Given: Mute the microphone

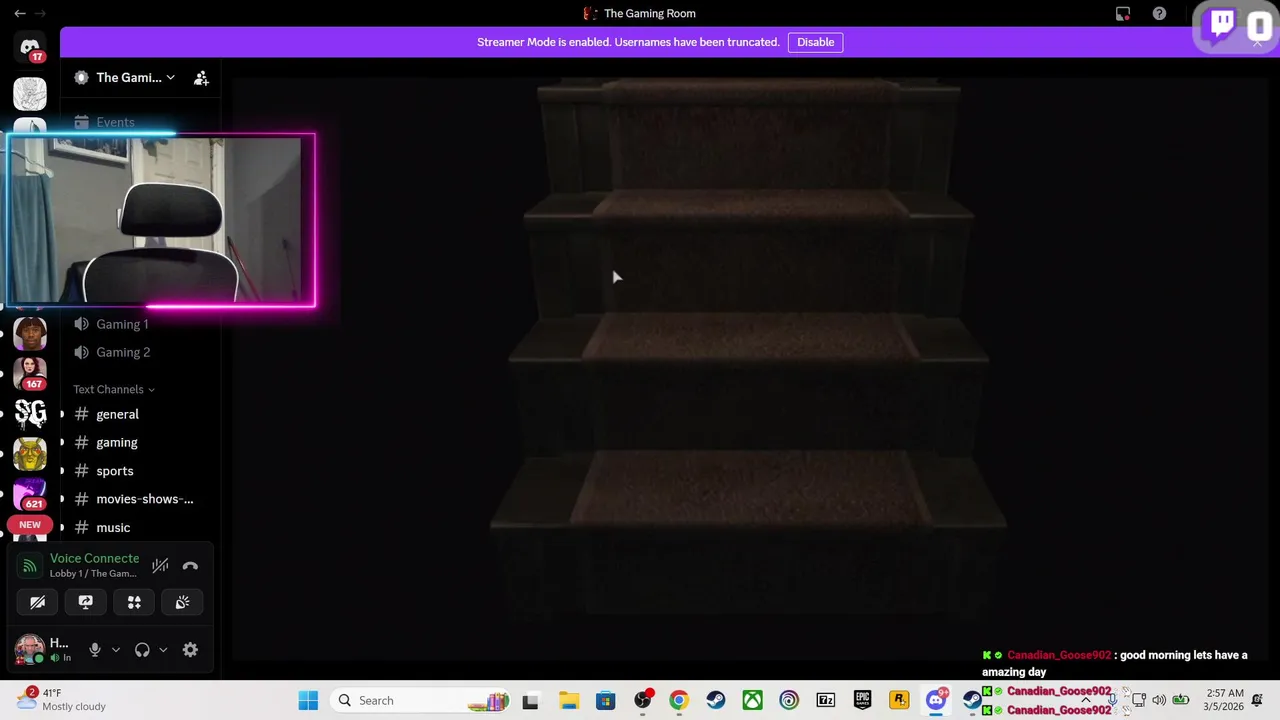Looking at the screenshot, I should tap(95, 650).
